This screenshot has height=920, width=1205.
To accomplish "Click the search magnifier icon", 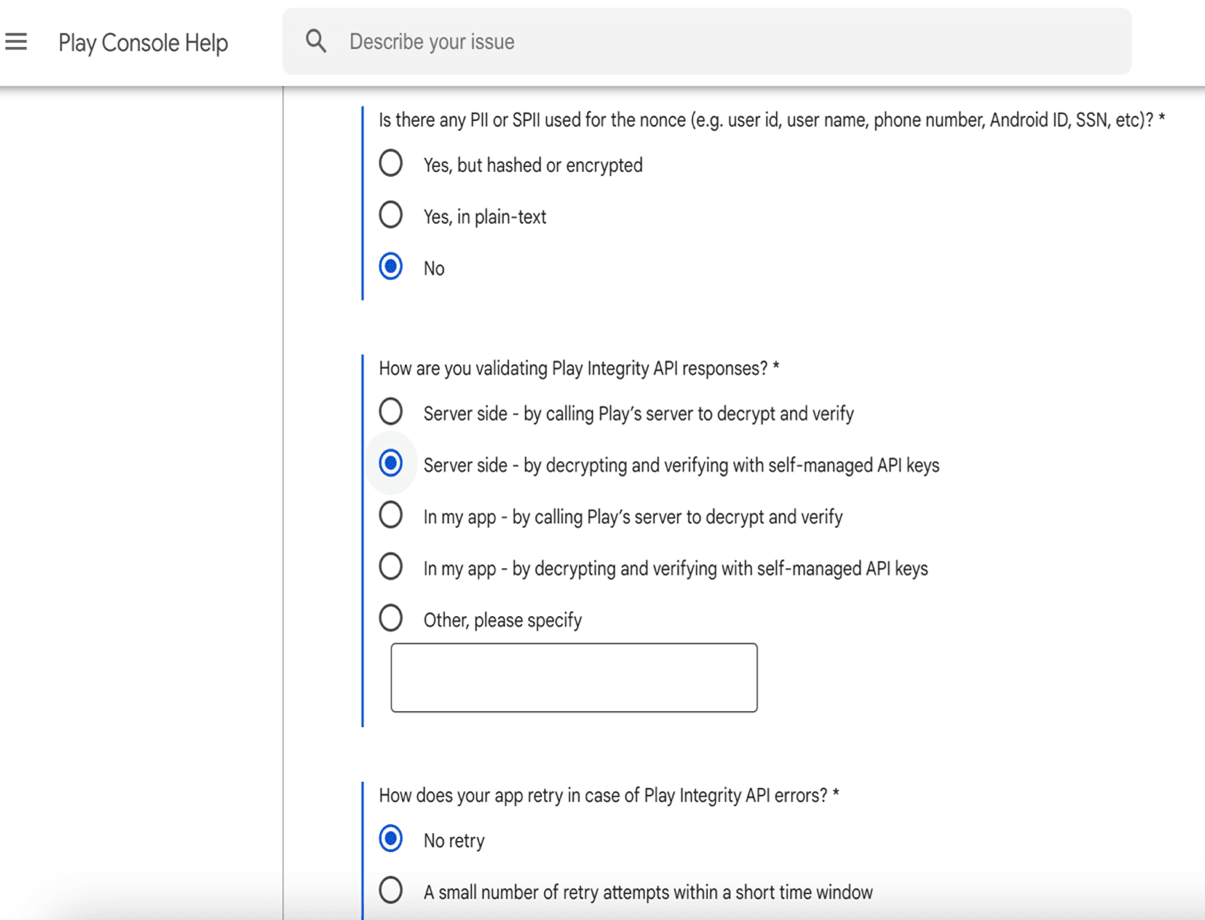I will pyautogui.click(x=316, y=42).
